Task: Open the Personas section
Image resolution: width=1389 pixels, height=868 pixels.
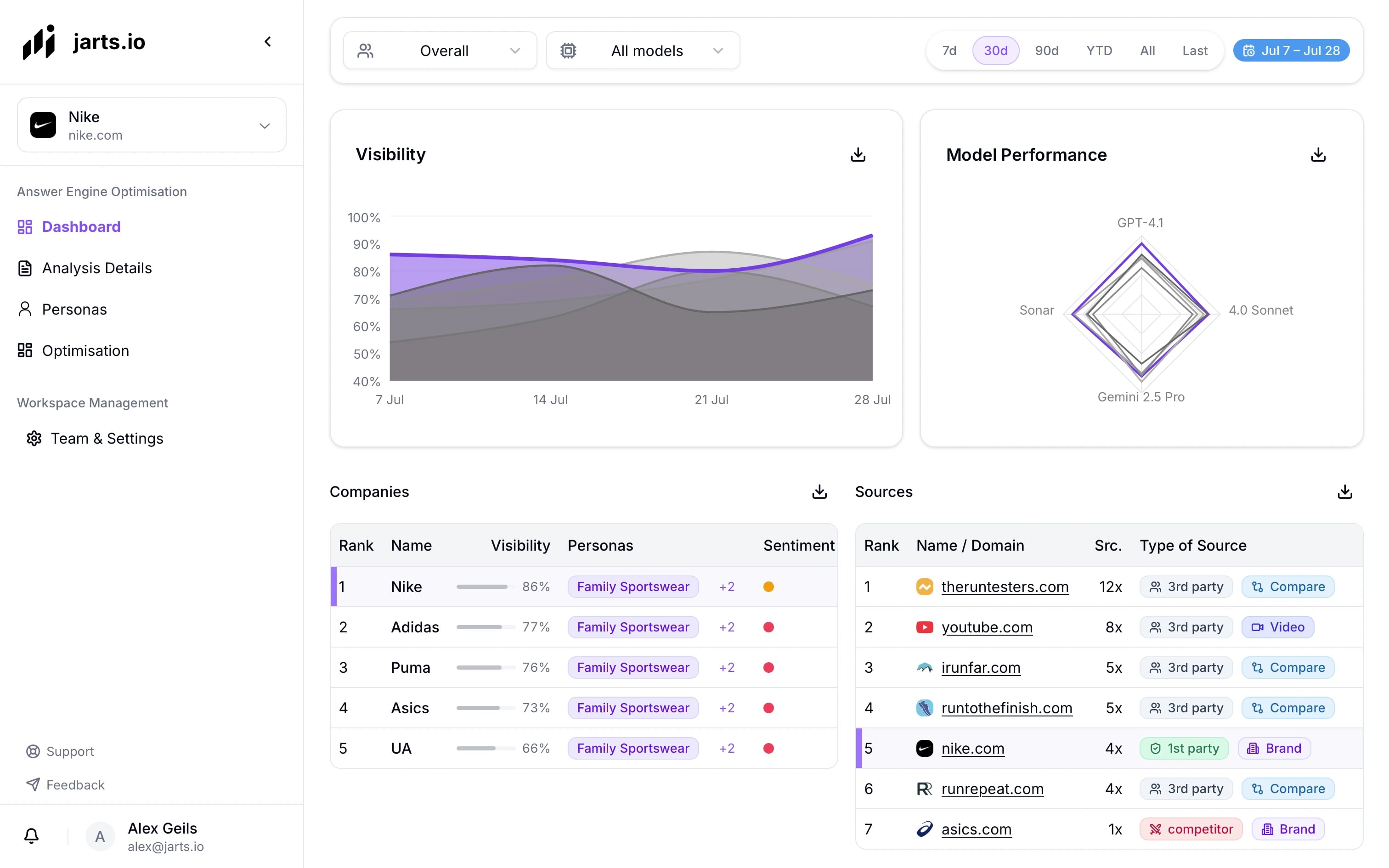Action: click(x=62, y=310)
